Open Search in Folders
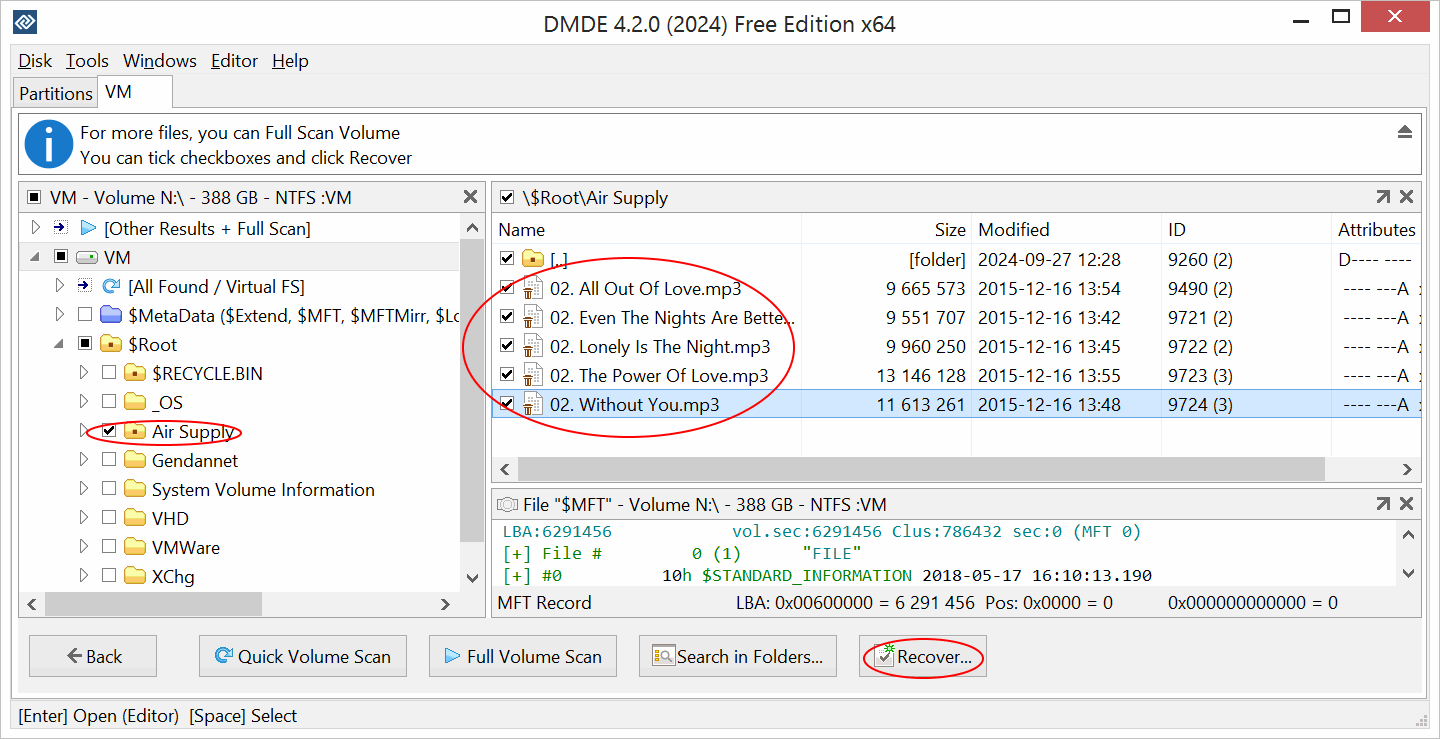1440x739 pixels. point(738,656)
